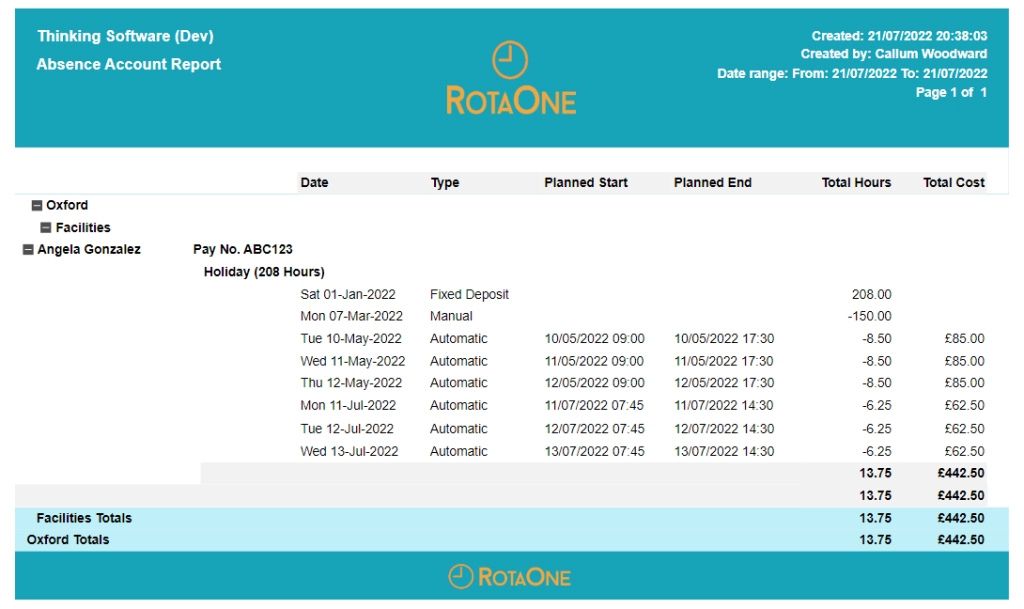Select the Facilities Totals row

[84, 518]
